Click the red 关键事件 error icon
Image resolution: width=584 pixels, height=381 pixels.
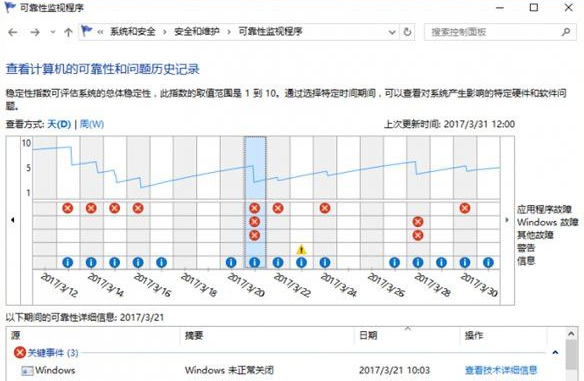[x=20, y=352]
